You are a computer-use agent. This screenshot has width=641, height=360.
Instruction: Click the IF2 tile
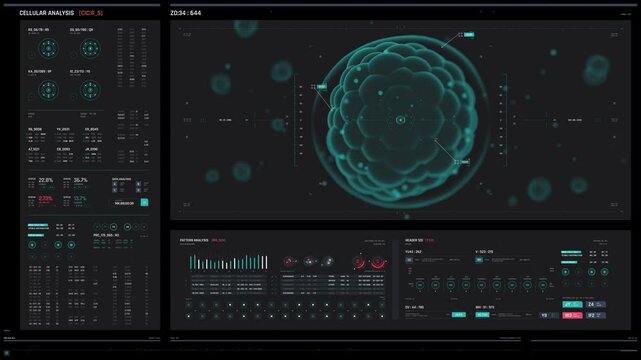[596, 315]
